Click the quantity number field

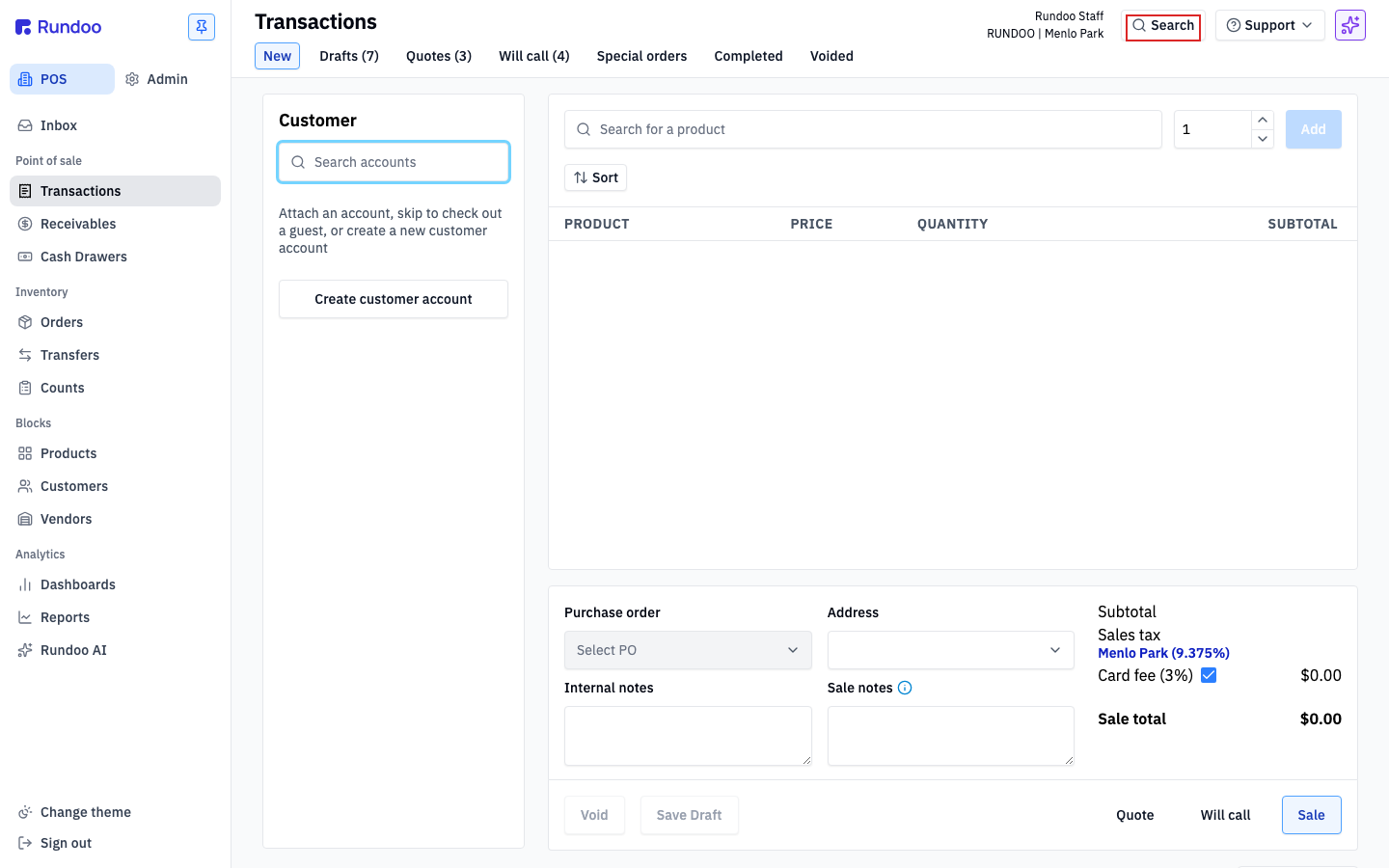click(1212, 129)
